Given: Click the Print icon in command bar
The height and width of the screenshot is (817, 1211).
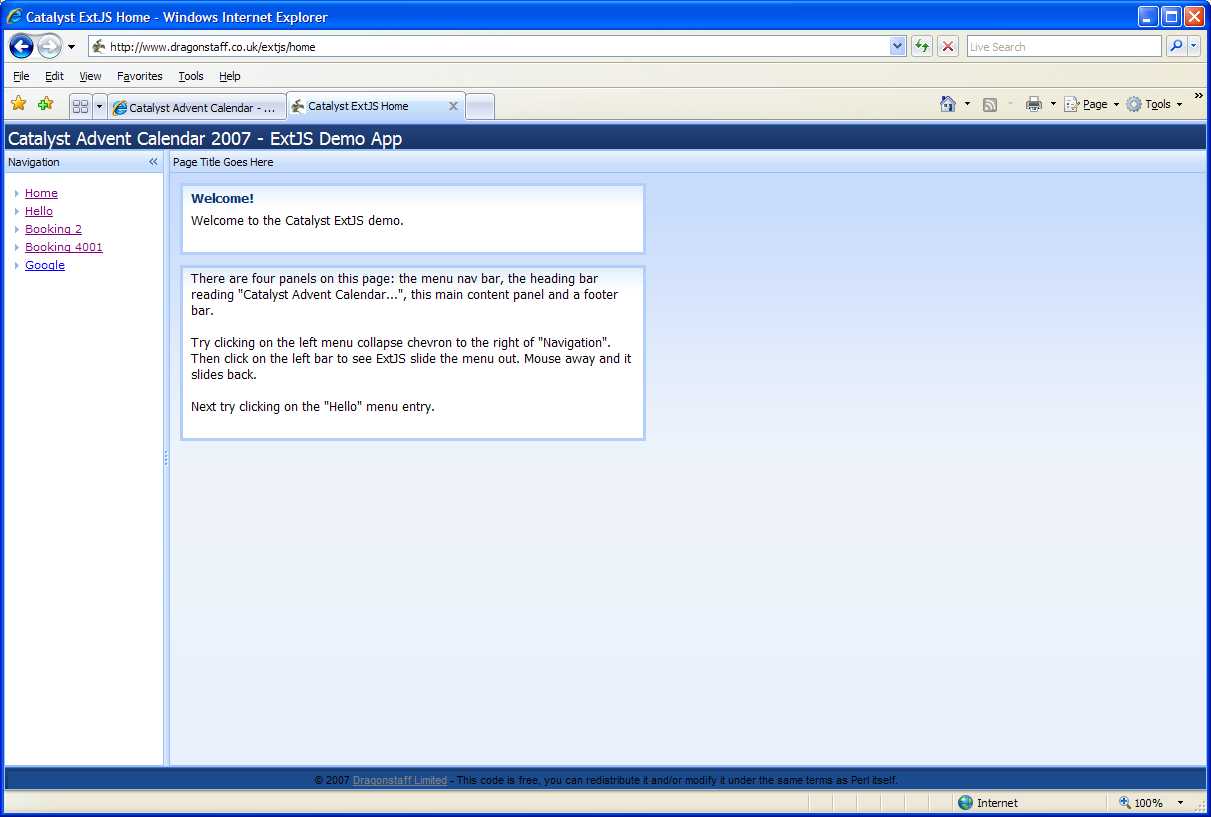Looking at the screenshot, I should click(1033, 104).
